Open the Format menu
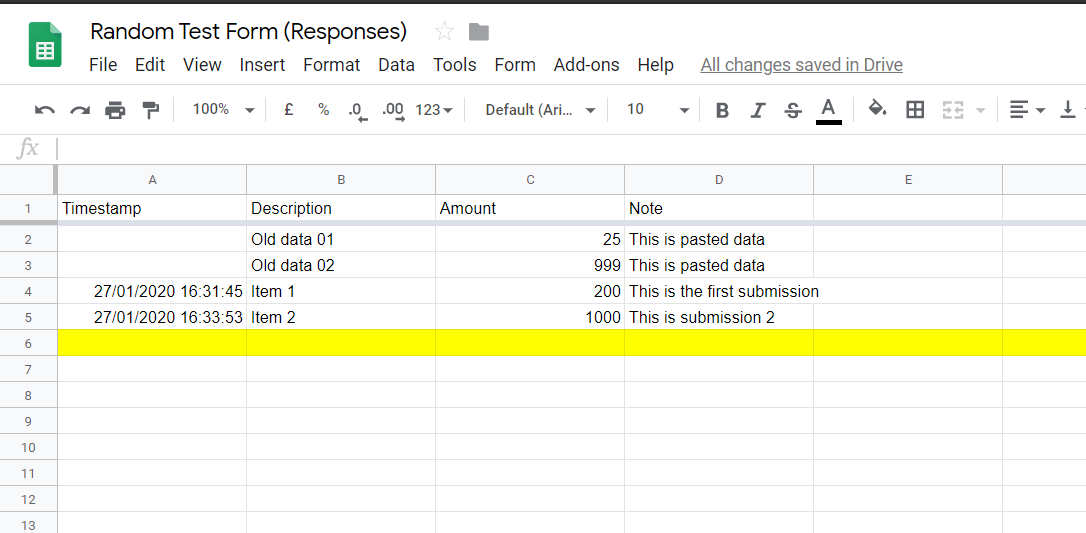The width and height of the screenshot is (1086, 533). coord(331,65)
